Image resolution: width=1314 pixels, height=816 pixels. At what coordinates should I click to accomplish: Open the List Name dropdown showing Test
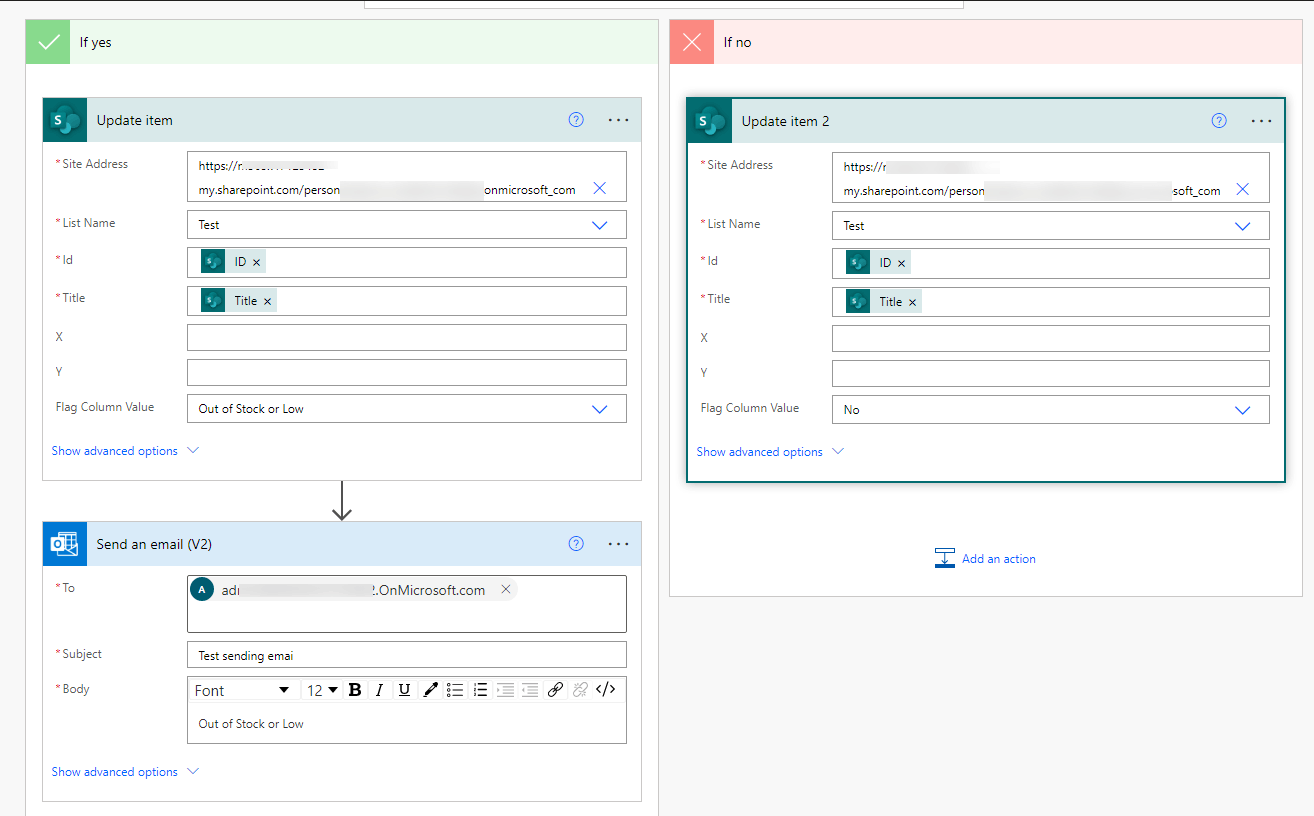[x=599, y=225]
